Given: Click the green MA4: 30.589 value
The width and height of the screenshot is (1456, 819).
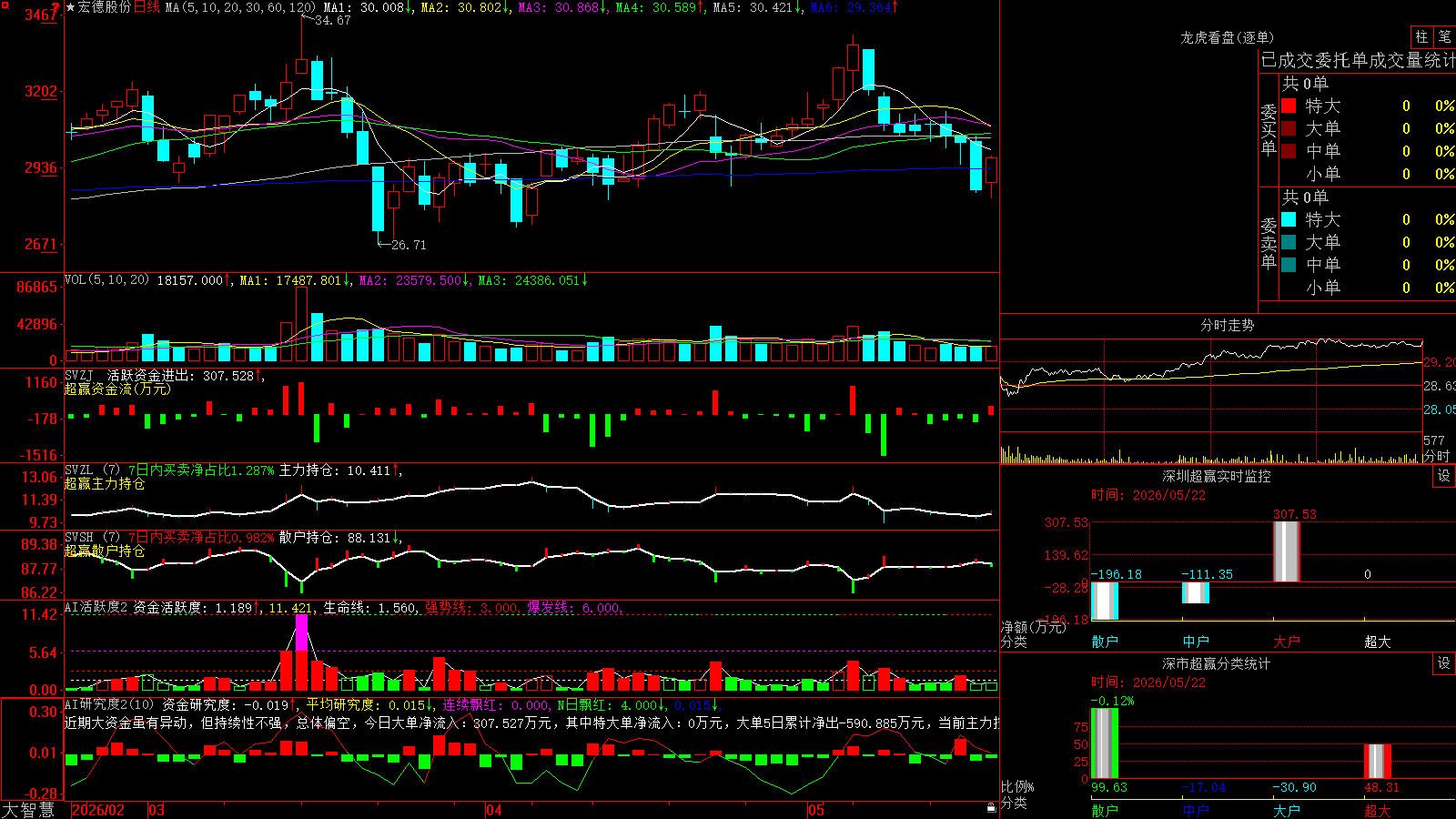Looking at the screenshot, I should (661, 7).
